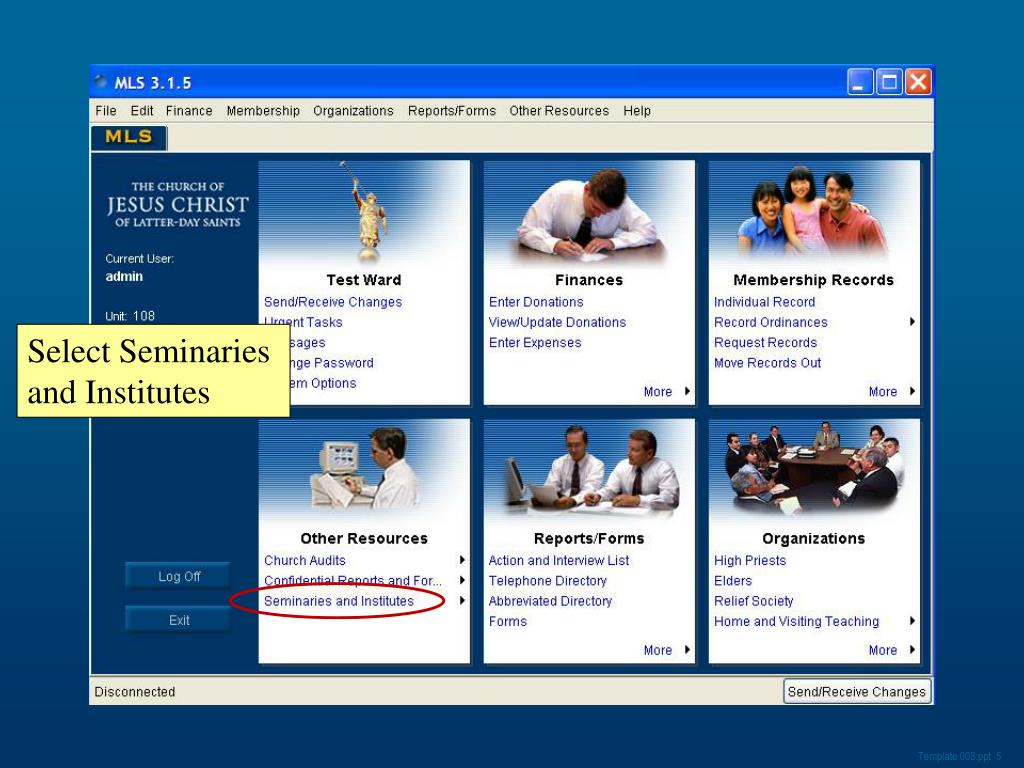Image resolution: width=1024 pixels, height=768 pixels.
Task: Click the Membership Records family image
Action: [x=814, y=211]
